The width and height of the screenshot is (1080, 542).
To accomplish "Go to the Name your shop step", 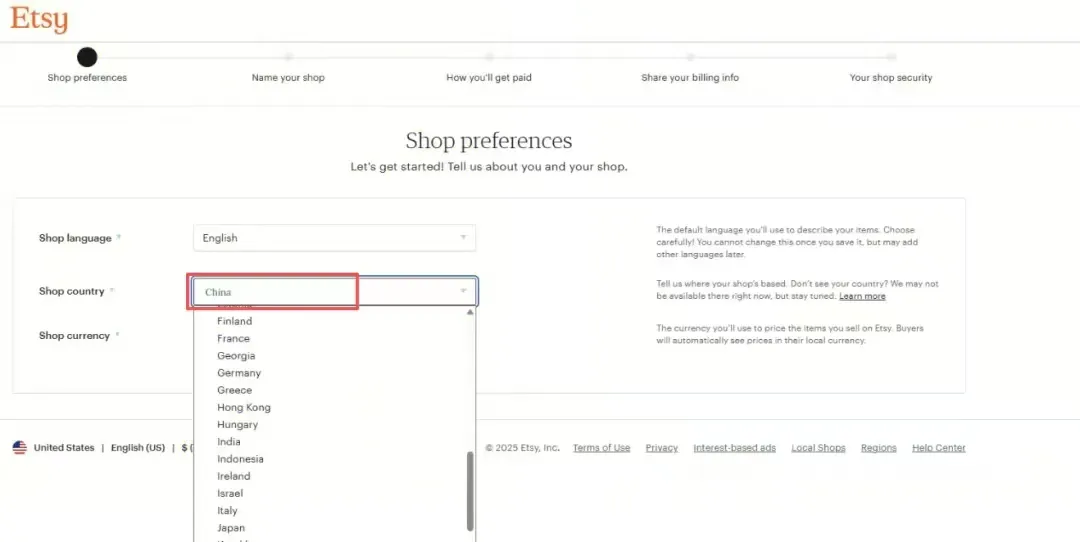I will (x=288, y=77).
